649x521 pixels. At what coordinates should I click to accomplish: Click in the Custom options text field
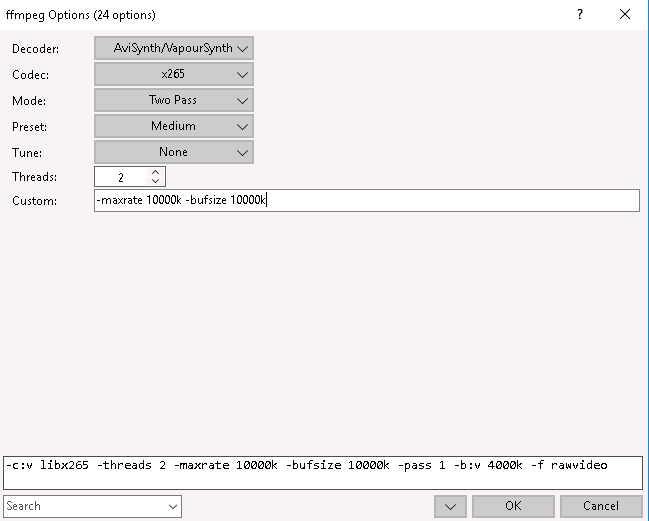tap(367, 201)
